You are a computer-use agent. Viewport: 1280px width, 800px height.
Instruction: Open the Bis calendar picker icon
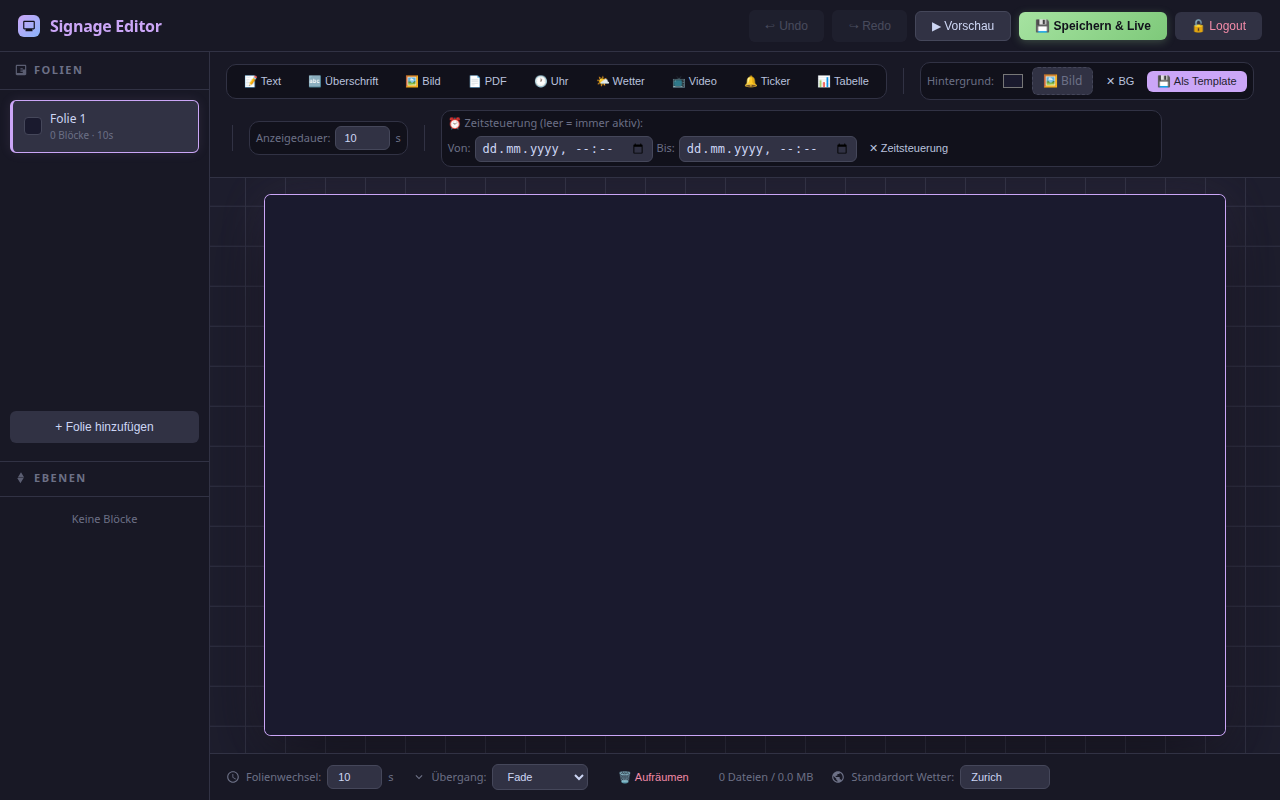(x=842, y=149)
